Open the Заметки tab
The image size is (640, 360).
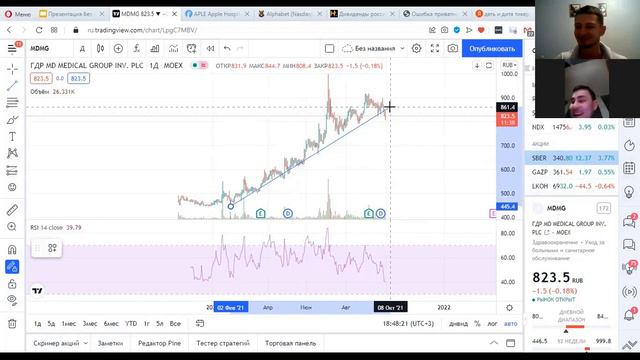[x=110, y=343]
